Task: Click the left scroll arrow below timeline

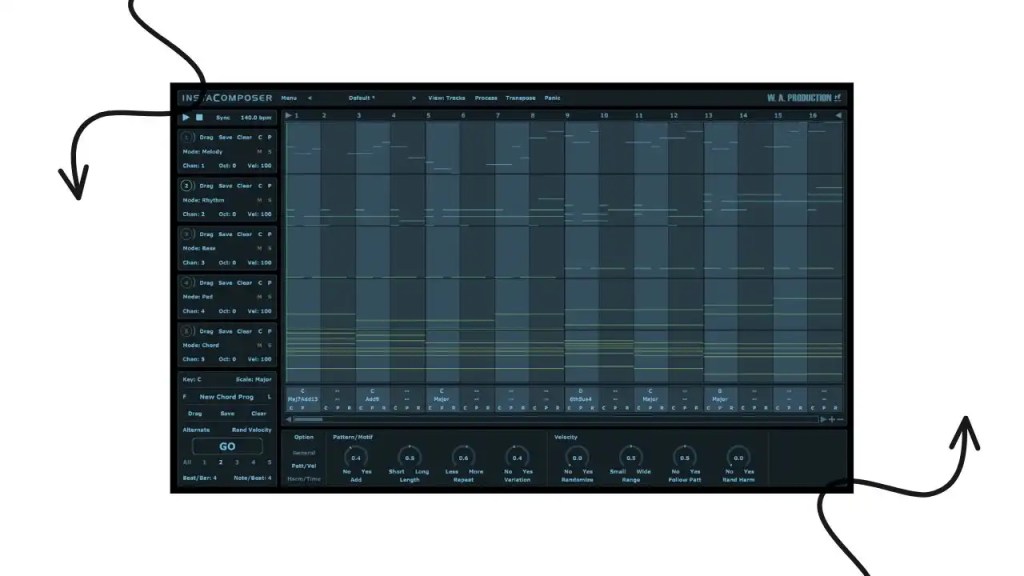Action: pos(289,419)
